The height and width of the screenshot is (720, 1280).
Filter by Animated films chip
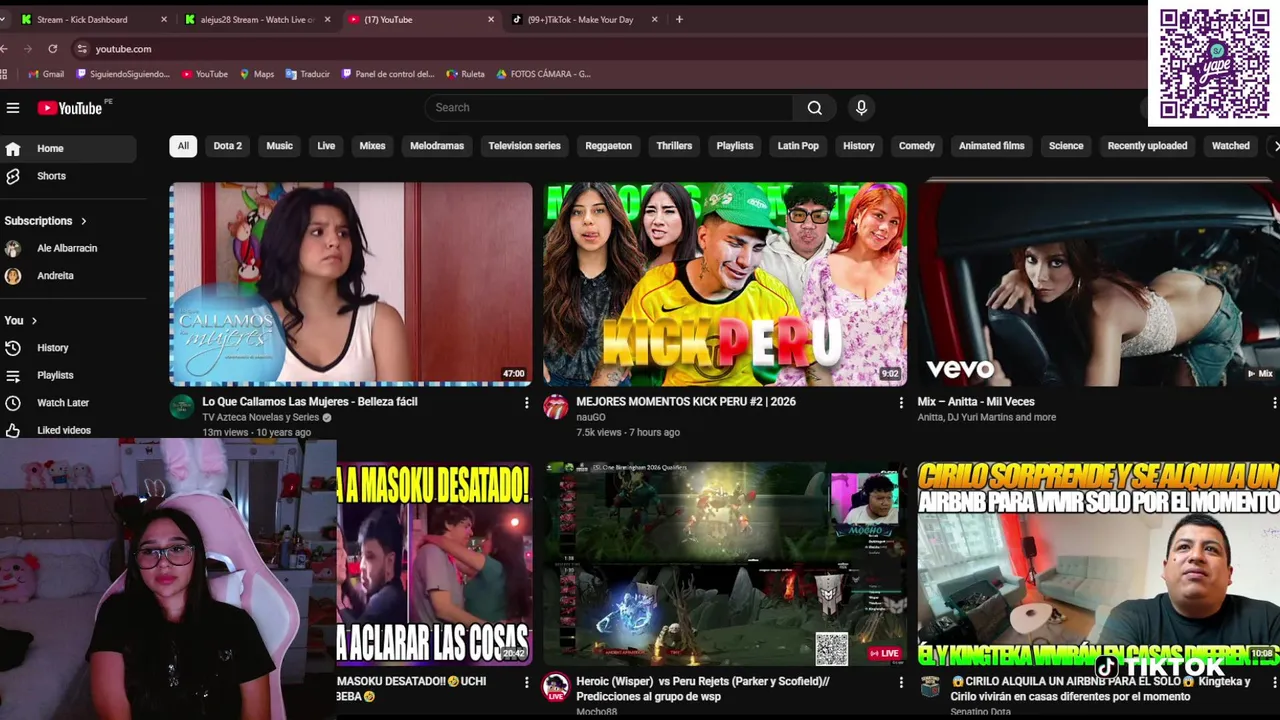991,146
